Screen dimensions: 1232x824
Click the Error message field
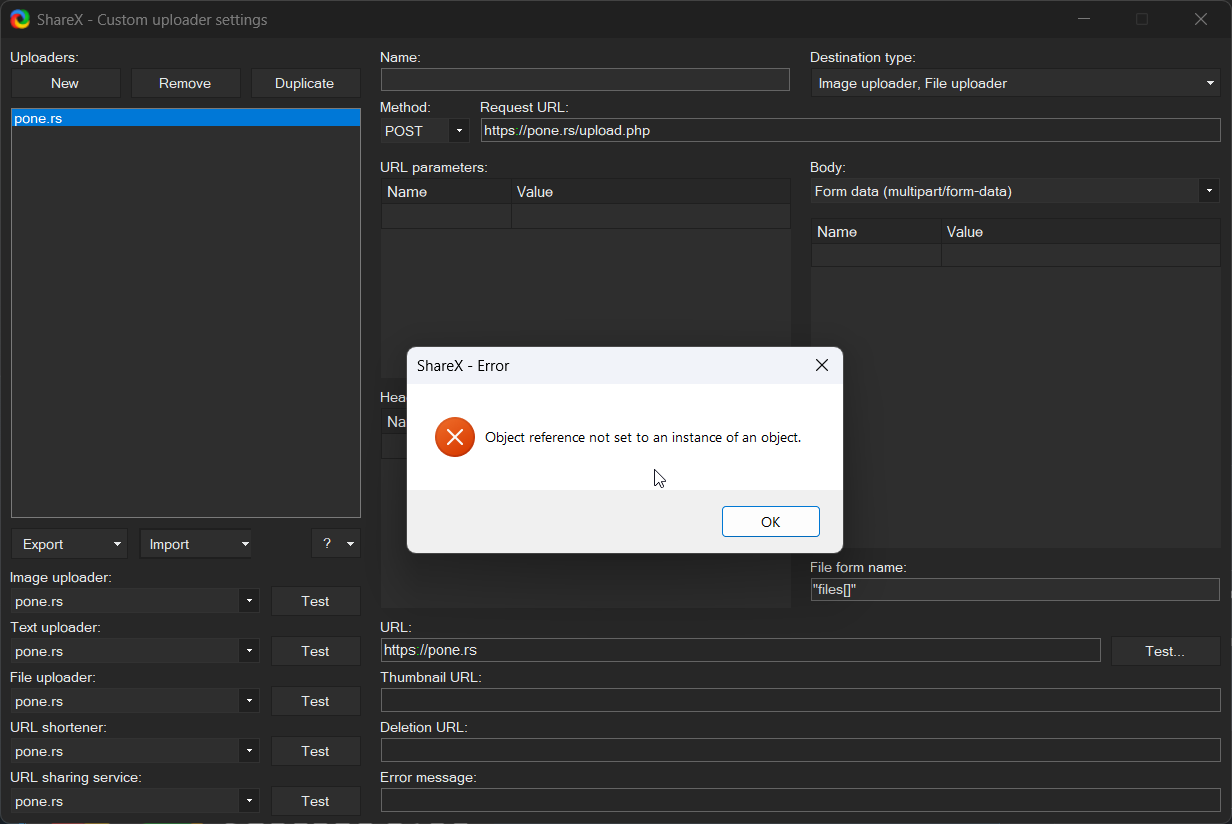[801, 800]
